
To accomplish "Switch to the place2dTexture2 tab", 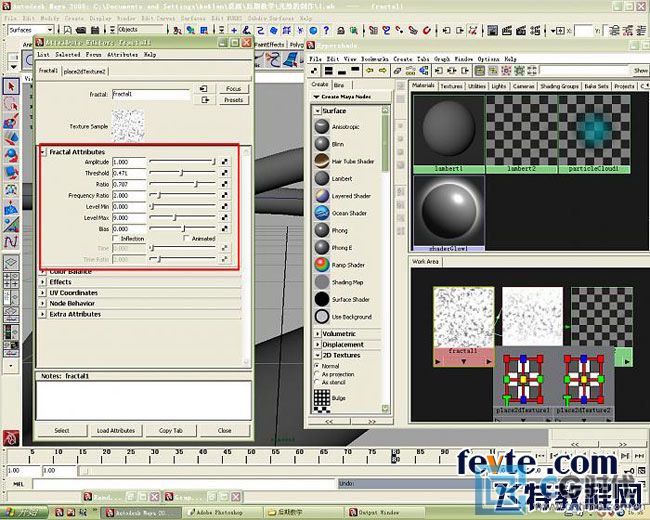I will [83, 72].
